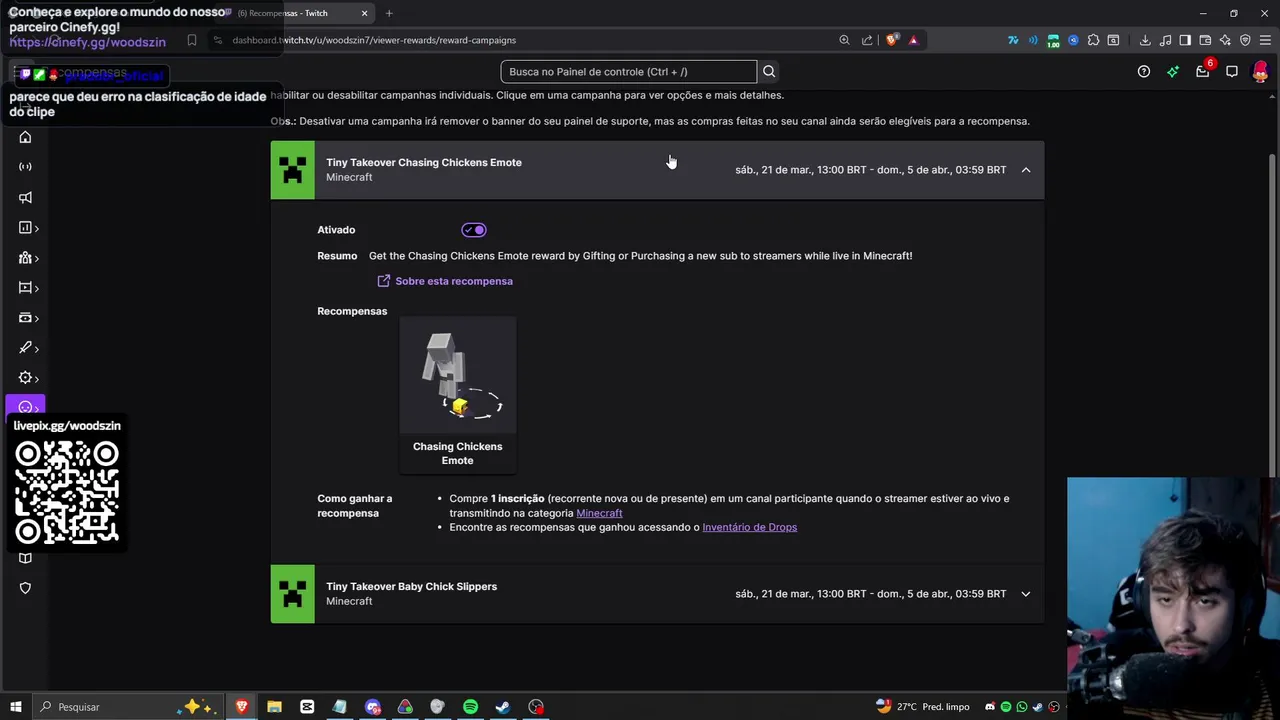This screenshot has height=720, width=1280.
Task: Open File Explorer from the taskbar
Action: point(274,707)
